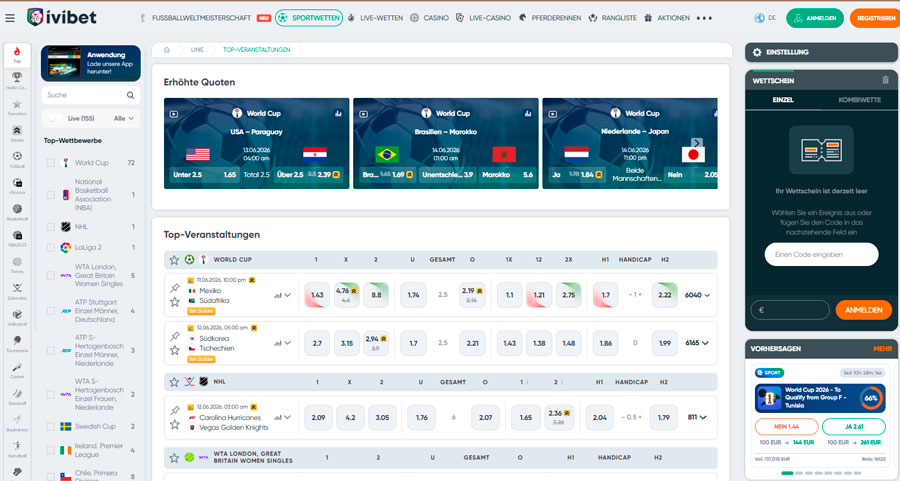Select NEIN 1.44 prediction button
900x481 pixels.
(786, 426)
